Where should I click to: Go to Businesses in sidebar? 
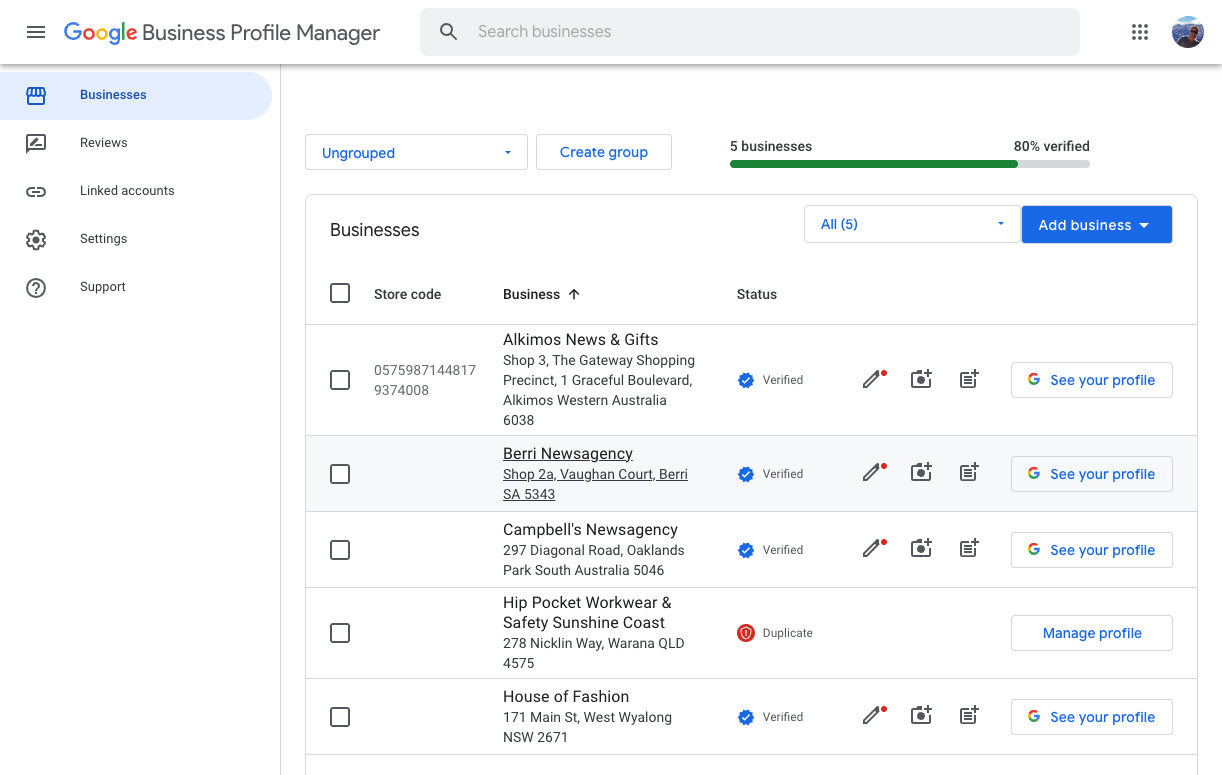click(x=136, y=95)
